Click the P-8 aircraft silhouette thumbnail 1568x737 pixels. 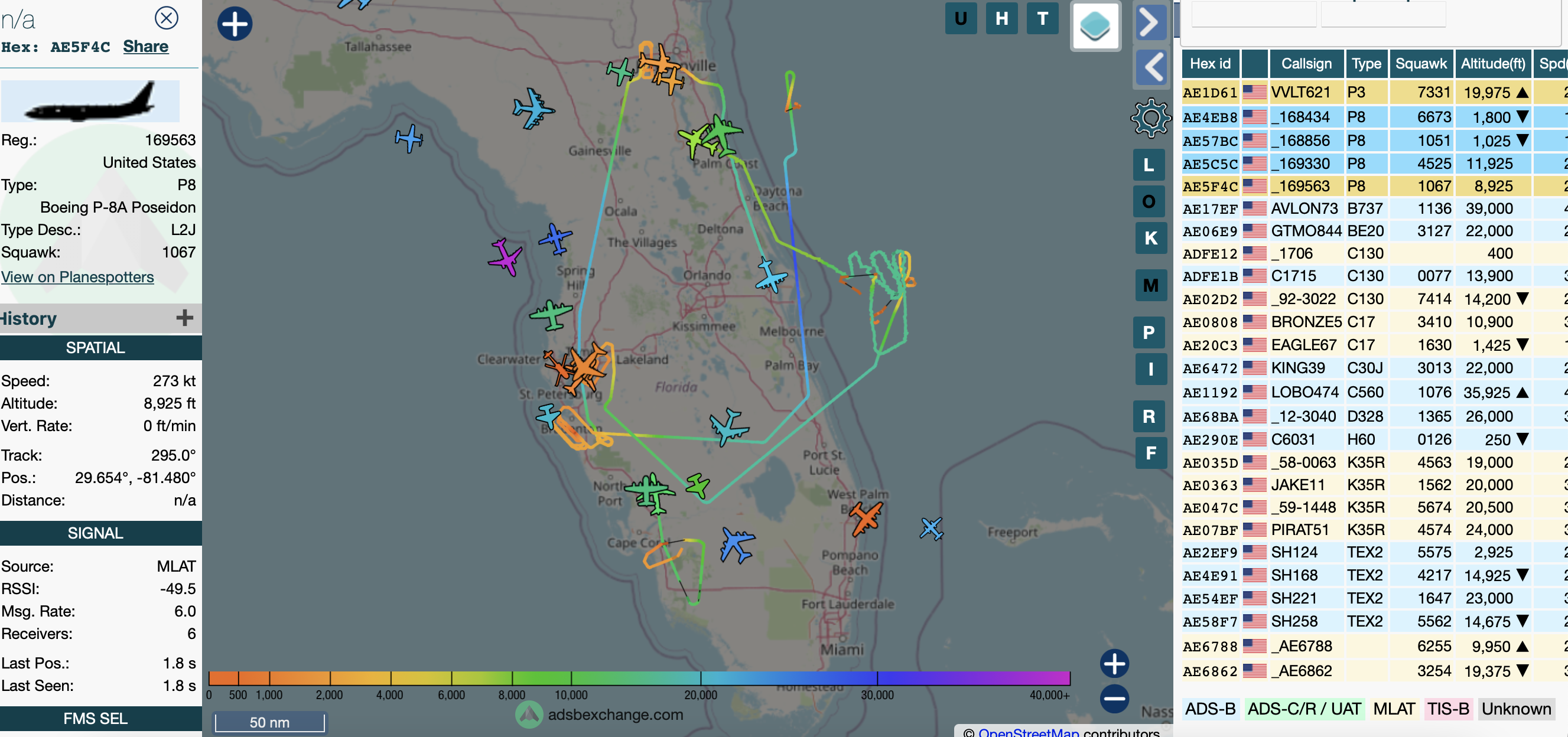click(x=90, y=102)
